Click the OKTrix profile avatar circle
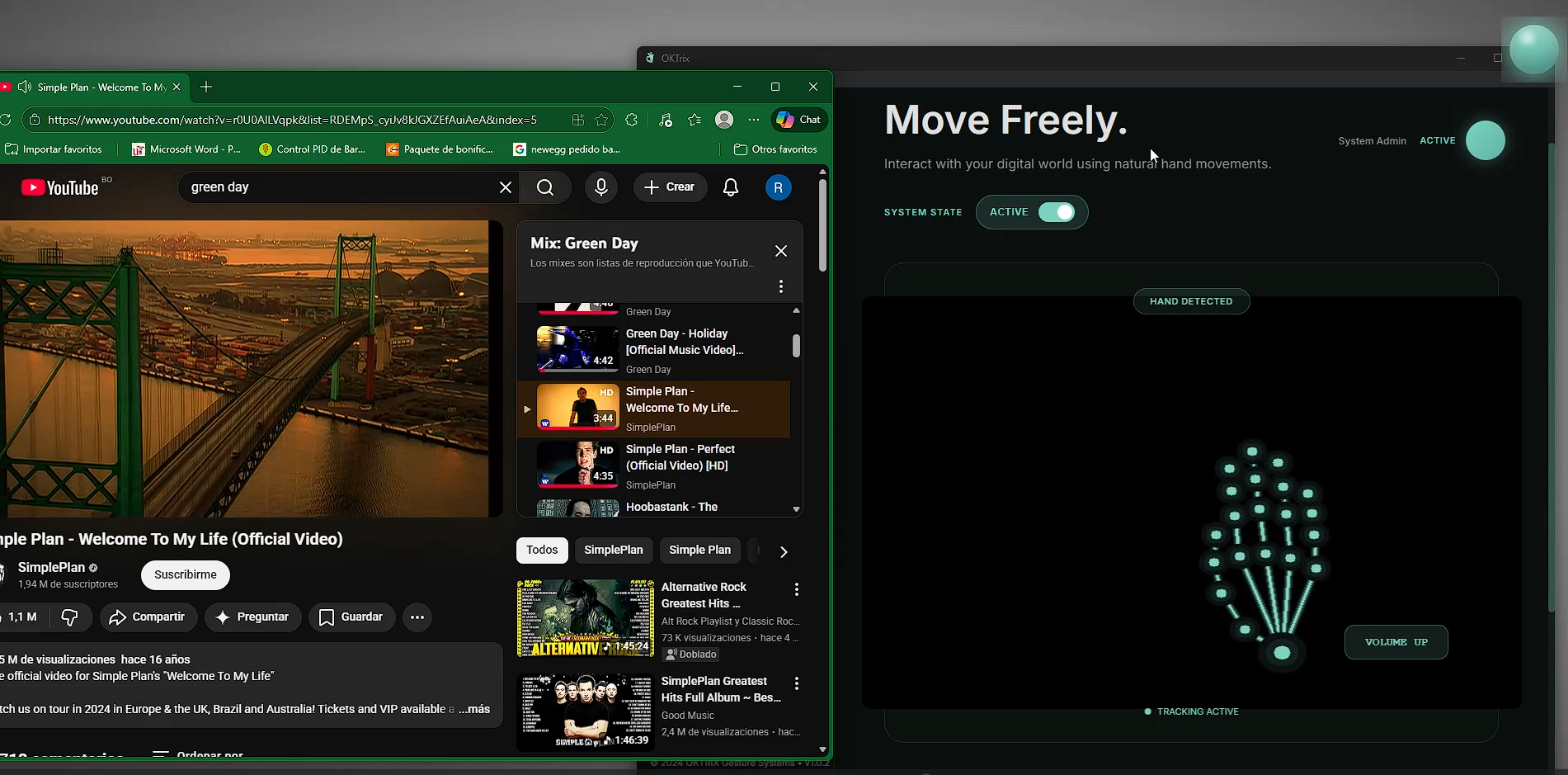Screen dimensions: 1568x775 [x=1486, y=140]
